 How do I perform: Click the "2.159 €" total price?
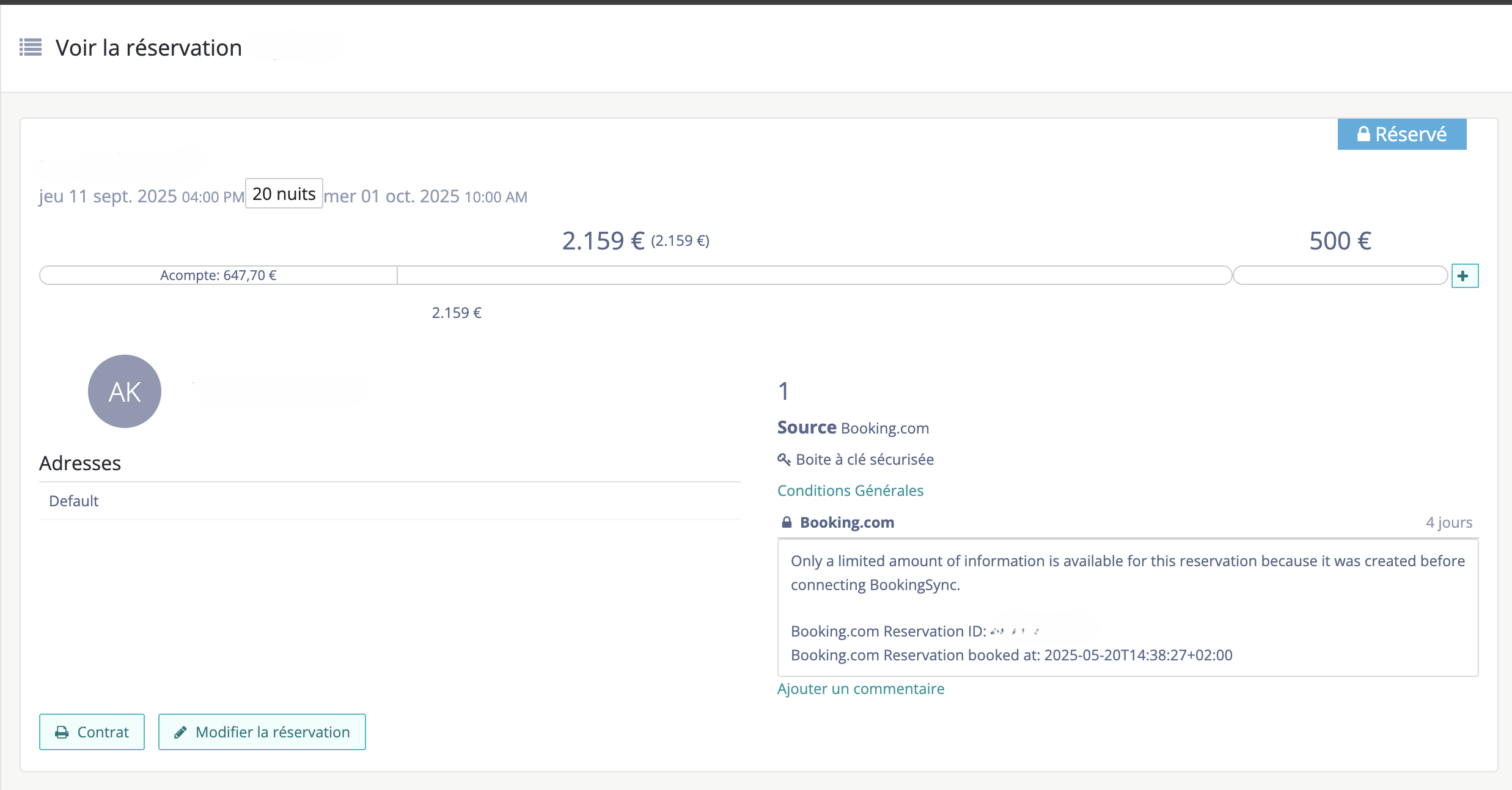pyautogui.click(x=603, y=240)
